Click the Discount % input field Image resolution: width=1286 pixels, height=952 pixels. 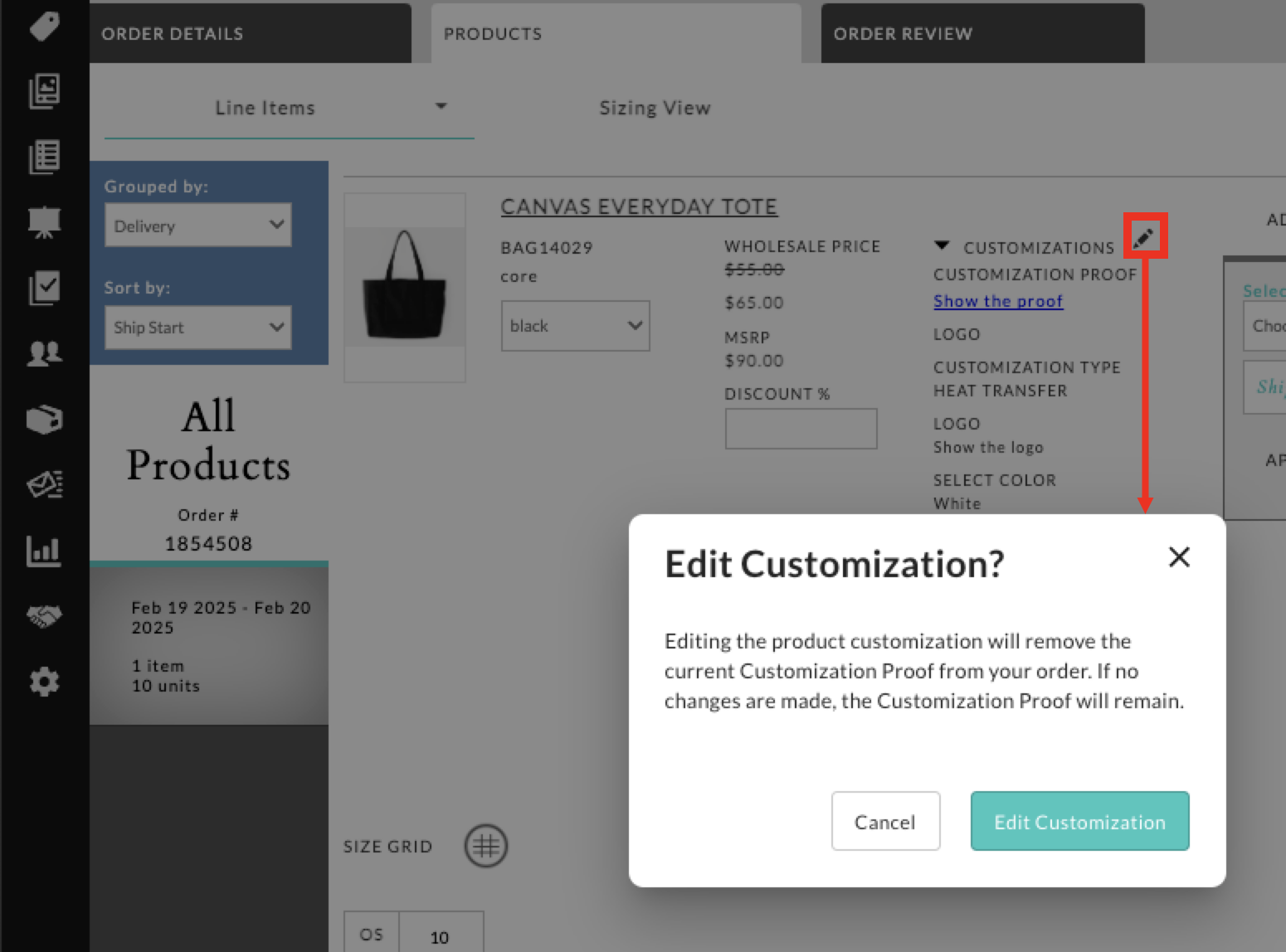[x=801, y=429]
